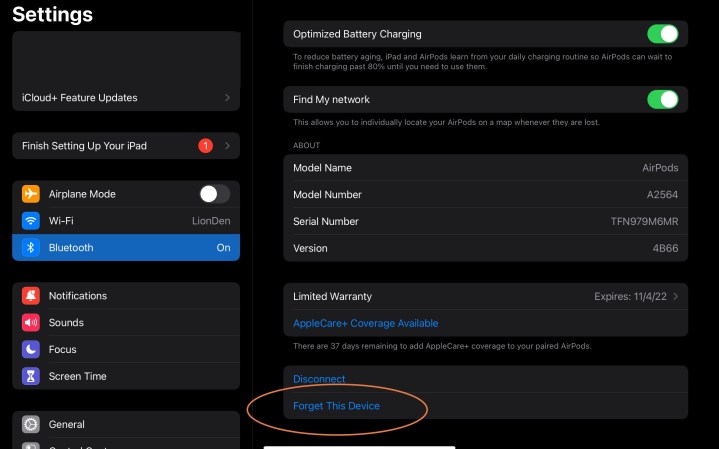Enable Airplane Mode switch
Viewport: 719px width, 449px height.
pos(215,194)
